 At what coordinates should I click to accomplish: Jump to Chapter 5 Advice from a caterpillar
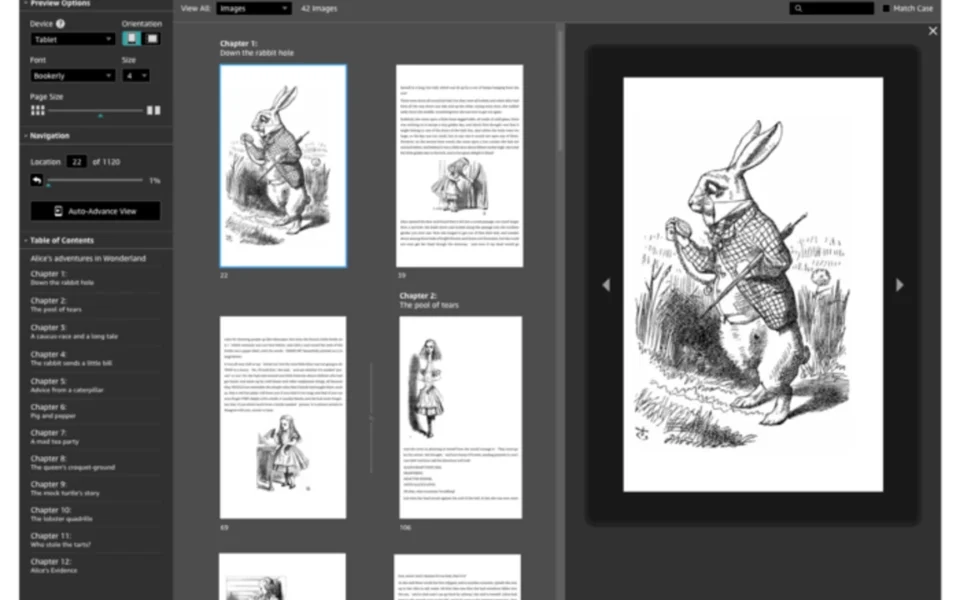point(67,385)
